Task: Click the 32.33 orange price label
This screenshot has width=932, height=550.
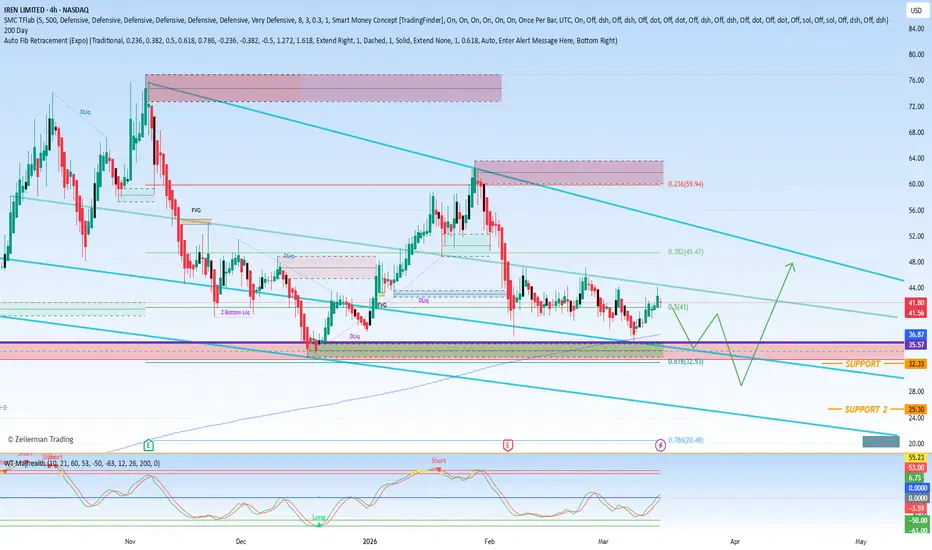Action: pos(916,363)
